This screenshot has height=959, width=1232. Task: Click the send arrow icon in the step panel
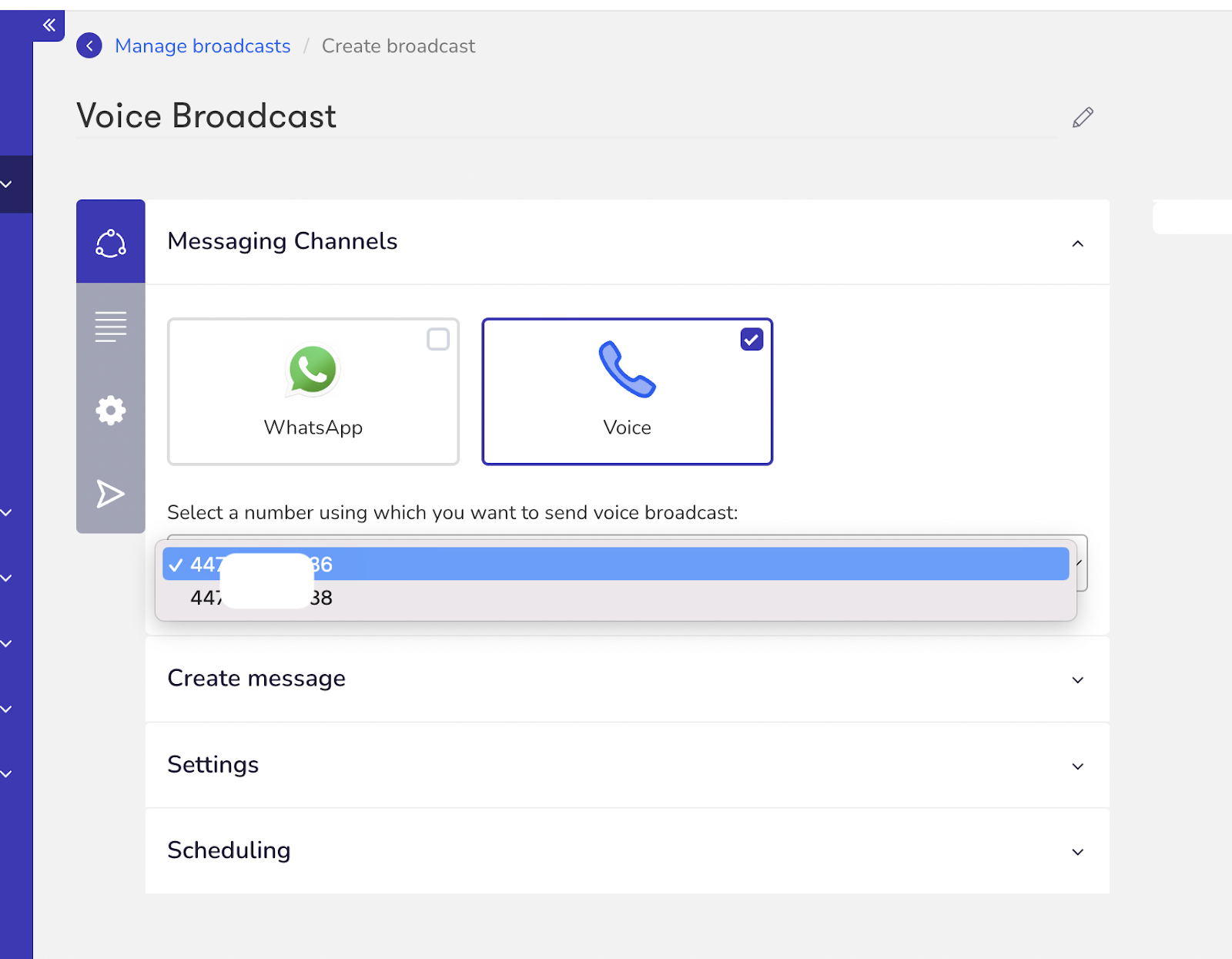tap(110, 494)
